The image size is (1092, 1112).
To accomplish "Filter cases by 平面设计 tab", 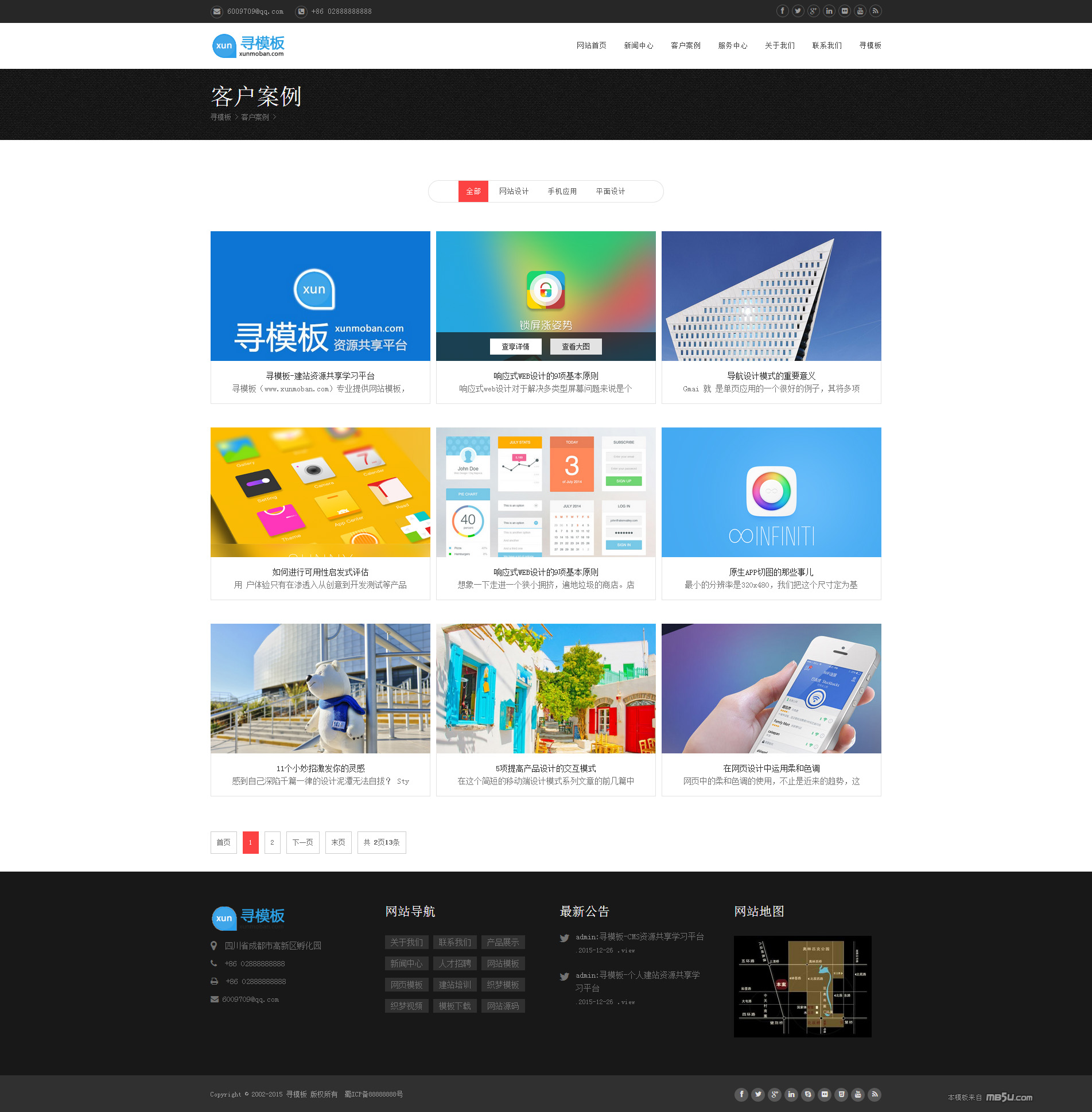I will click(x=610, y=192).
